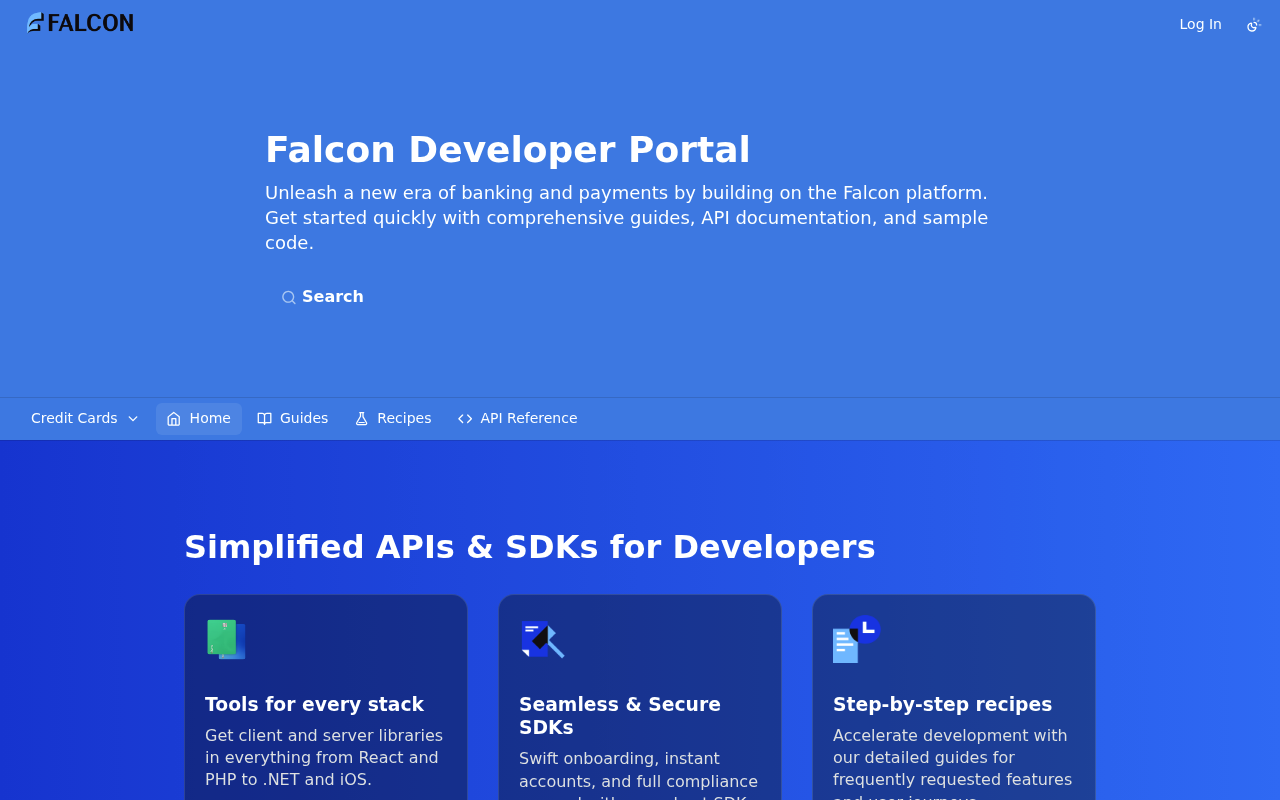Click the book icon beside Guides
Image resolution: width=1280 pixels, height=800 pixels.
pos(264,419)
